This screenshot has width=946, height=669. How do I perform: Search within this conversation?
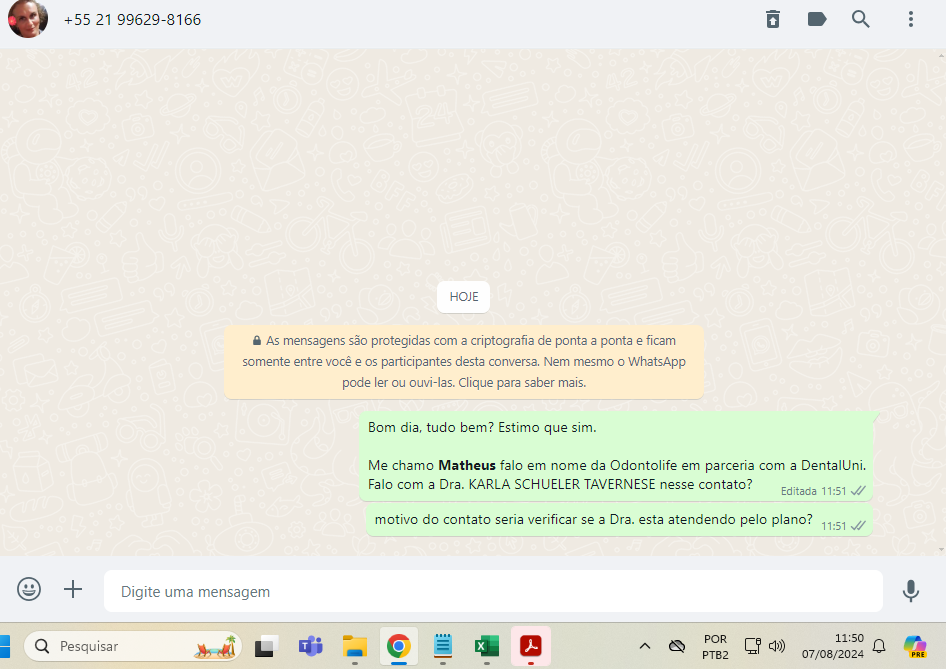click(x=861, y=19)
